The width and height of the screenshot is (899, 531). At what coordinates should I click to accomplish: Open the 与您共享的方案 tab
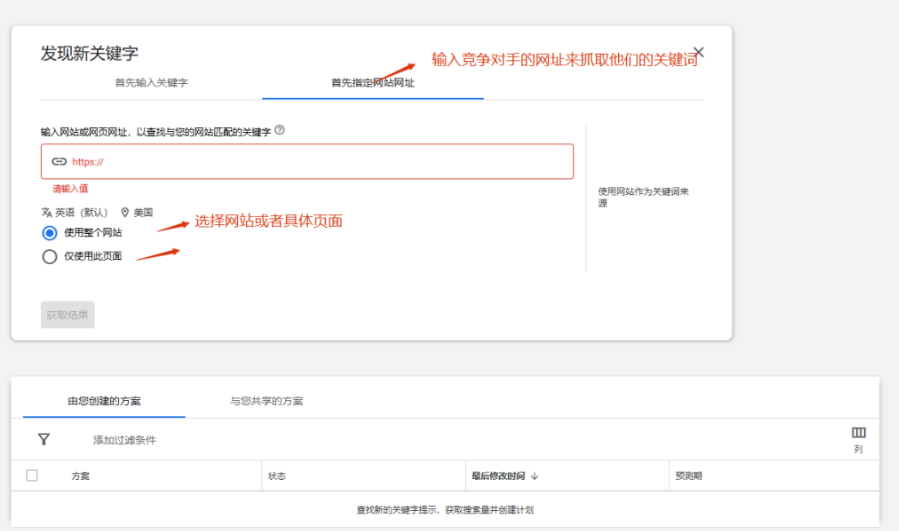(266, 401)
